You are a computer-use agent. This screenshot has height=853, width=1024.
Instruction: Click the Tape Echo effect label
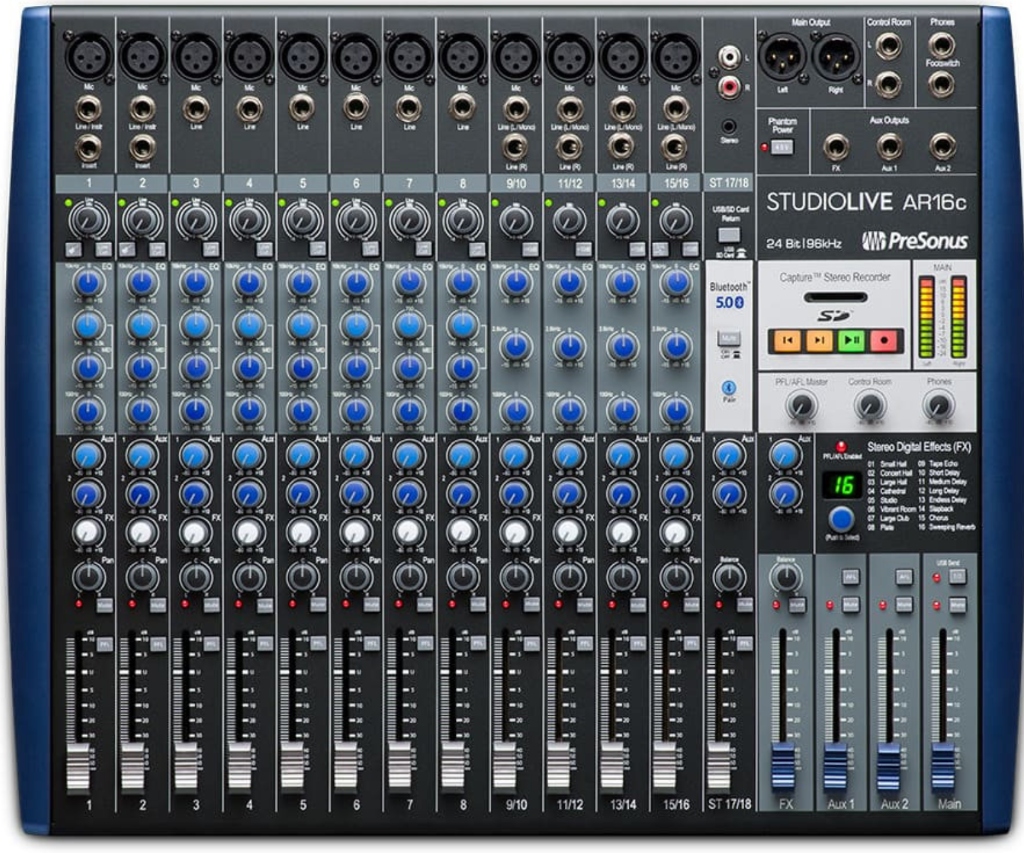coord(943,464)
